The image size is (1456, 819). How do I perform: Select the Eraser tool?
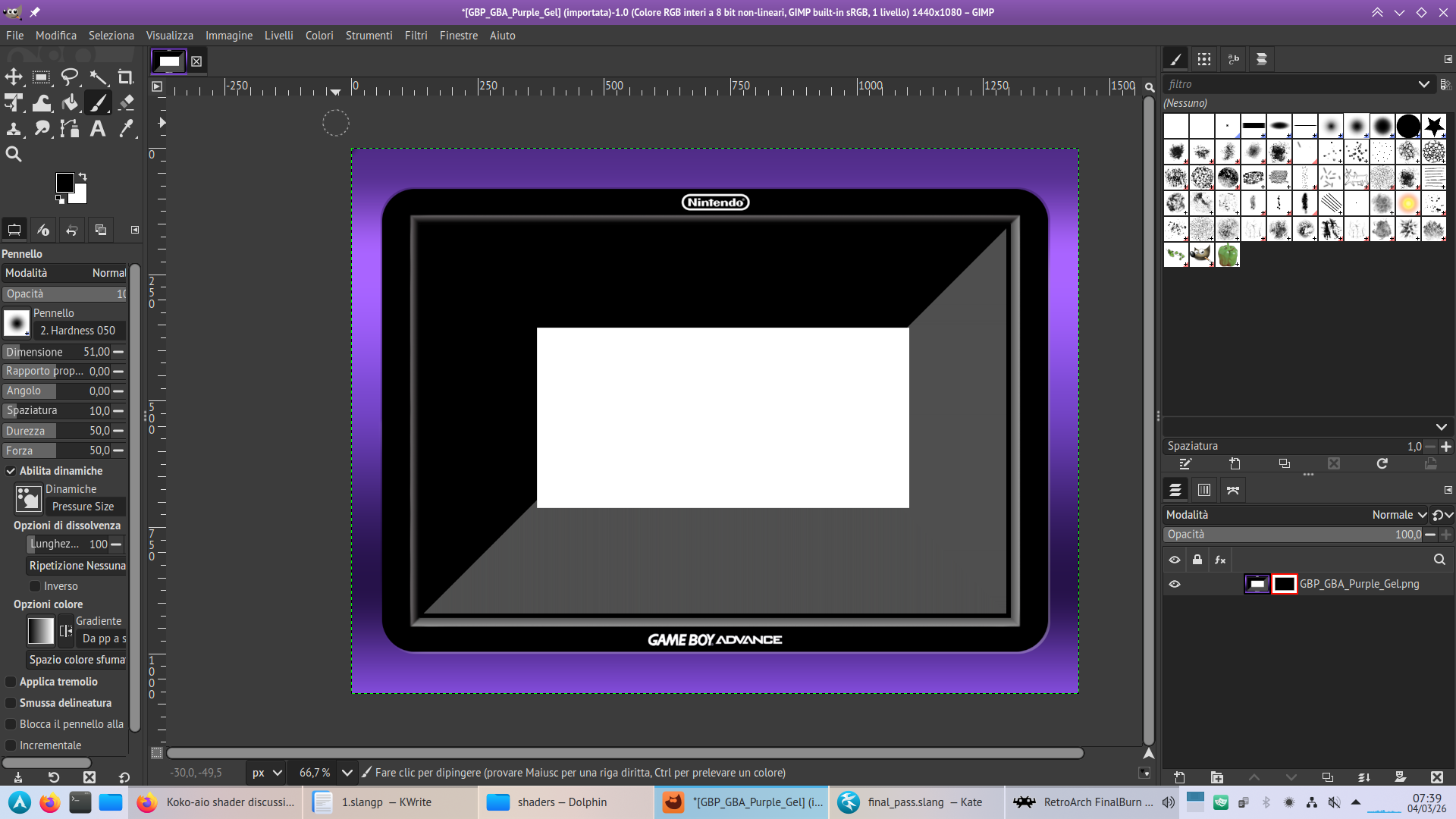pos(126,102)
